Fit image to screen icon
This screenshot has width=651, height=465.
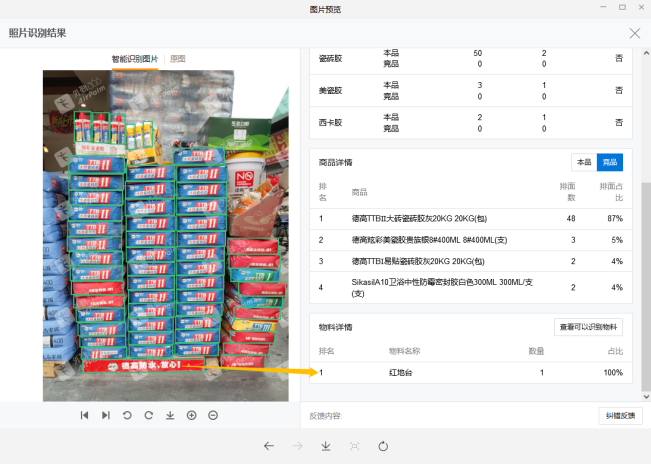tap(355, 446)
